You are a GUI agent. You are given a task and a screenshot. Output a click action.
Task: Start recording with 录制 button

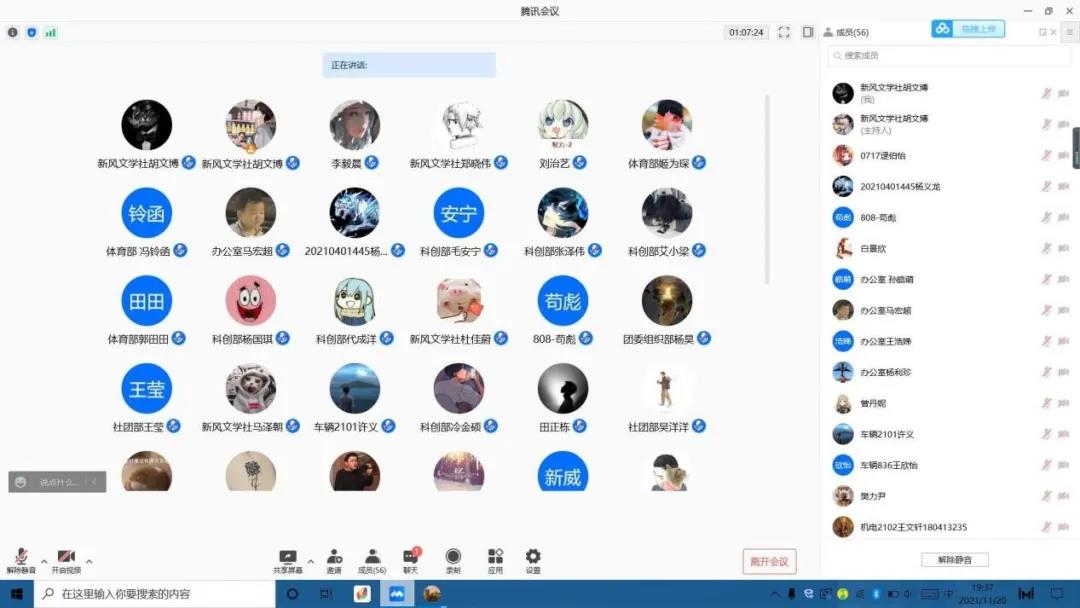point(453,560)
